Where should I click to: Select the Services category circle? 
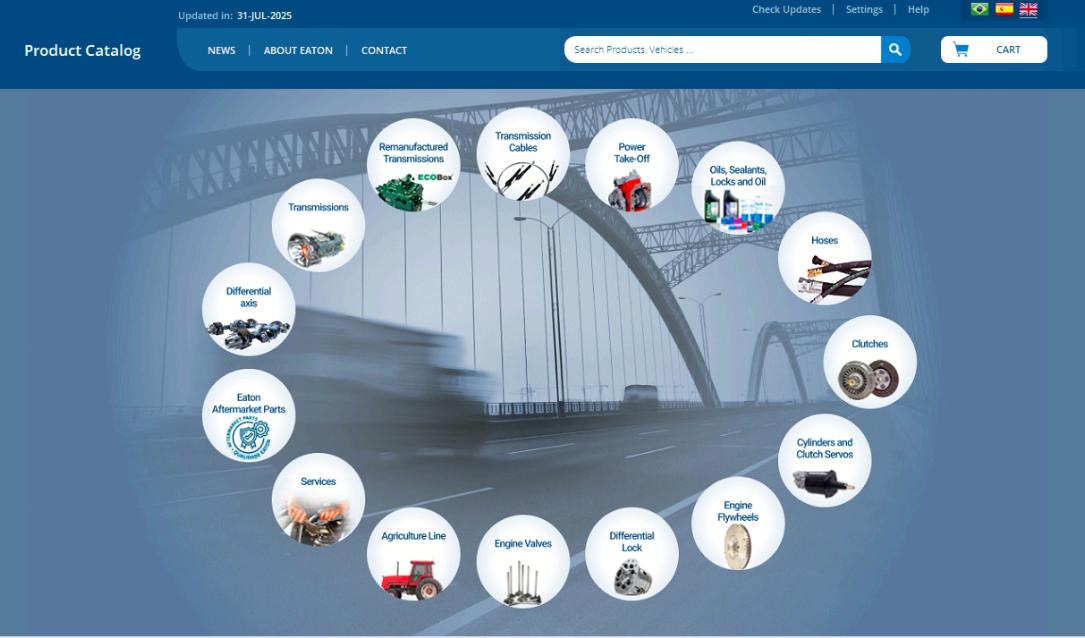click(318, 499)
